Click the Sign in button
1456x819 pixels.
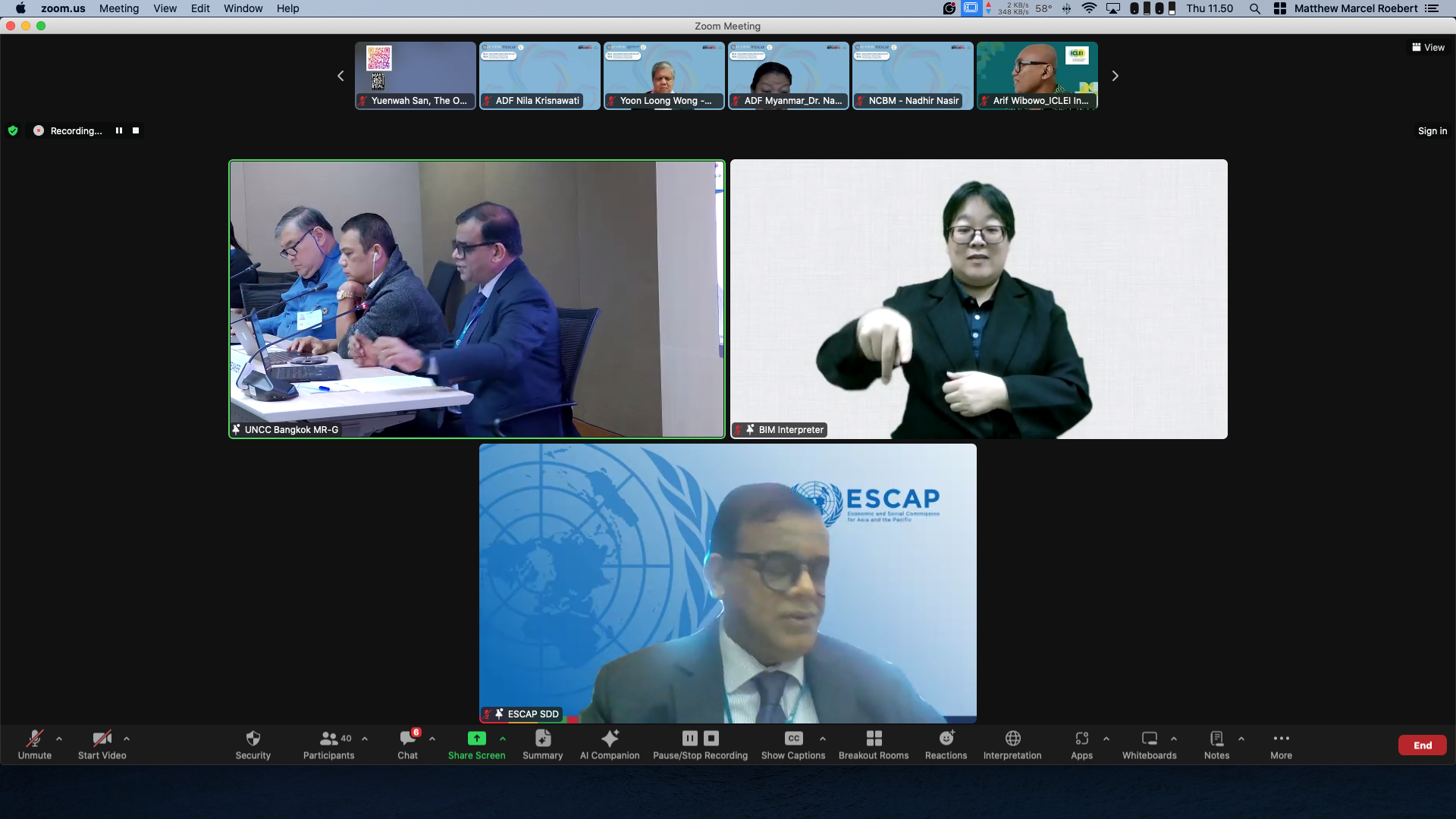click(1432, 130)
